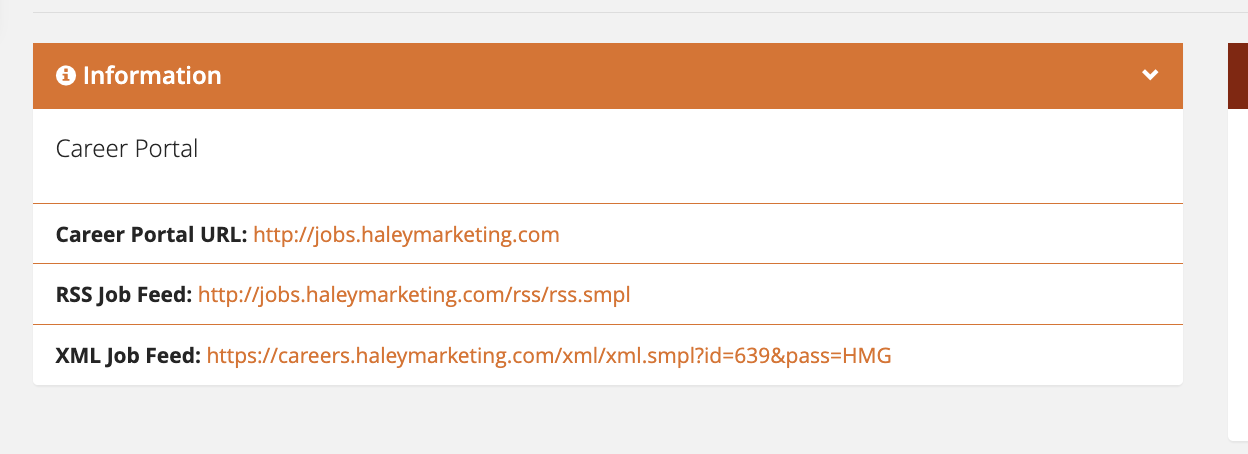Click blank space right of XML feed link
The width and height of the screenshot is (1248, 454).
[x=1035, y=355]
